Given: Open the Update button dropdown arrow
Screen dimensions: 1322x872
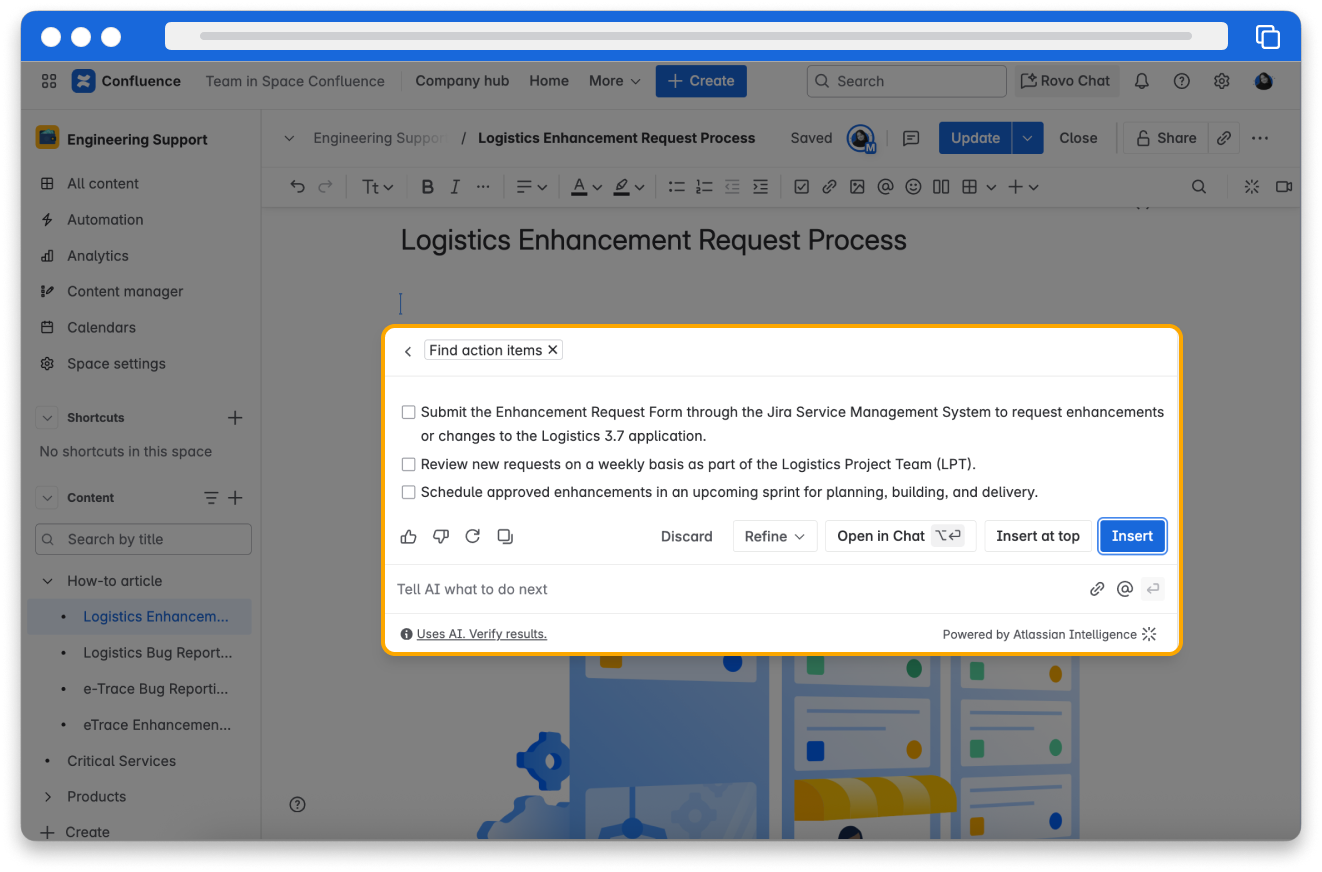Looking at the screenshot, I should point(1027,138).
